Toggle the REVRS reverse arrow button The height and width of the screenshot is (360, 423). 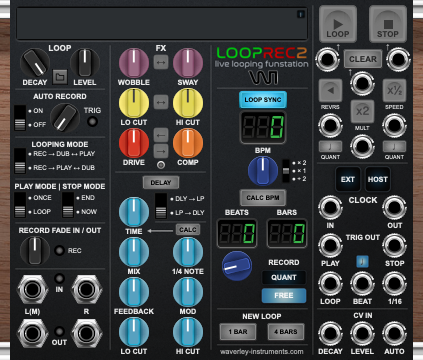click(330, 90)
